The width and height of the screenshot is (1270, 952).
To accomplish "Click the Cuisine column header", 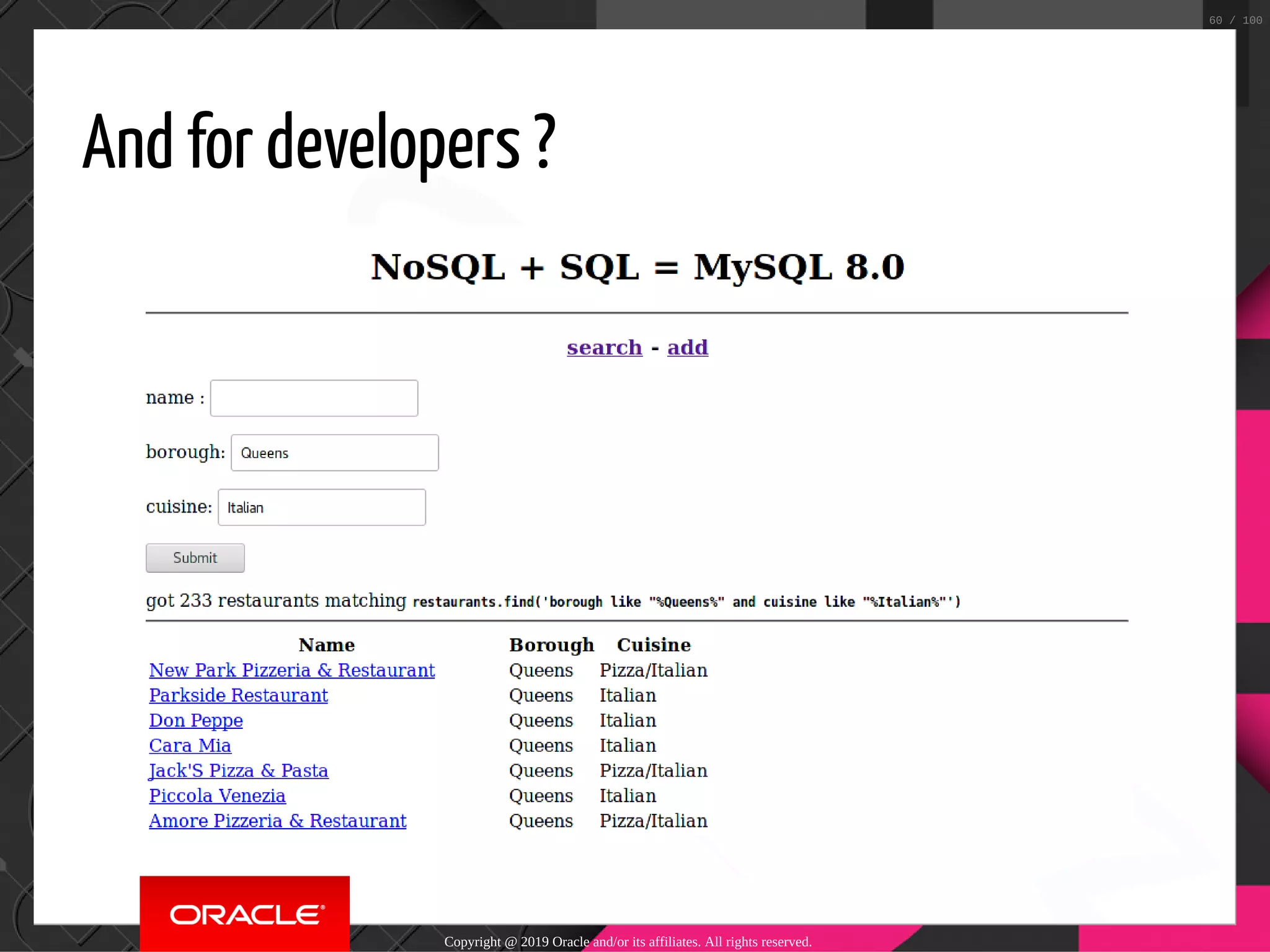I will (x=654, y=645).
